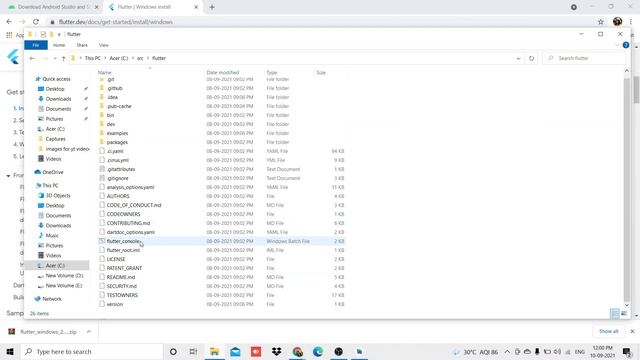Open the notification center
640x360 pixels.
tap(627, 351)
